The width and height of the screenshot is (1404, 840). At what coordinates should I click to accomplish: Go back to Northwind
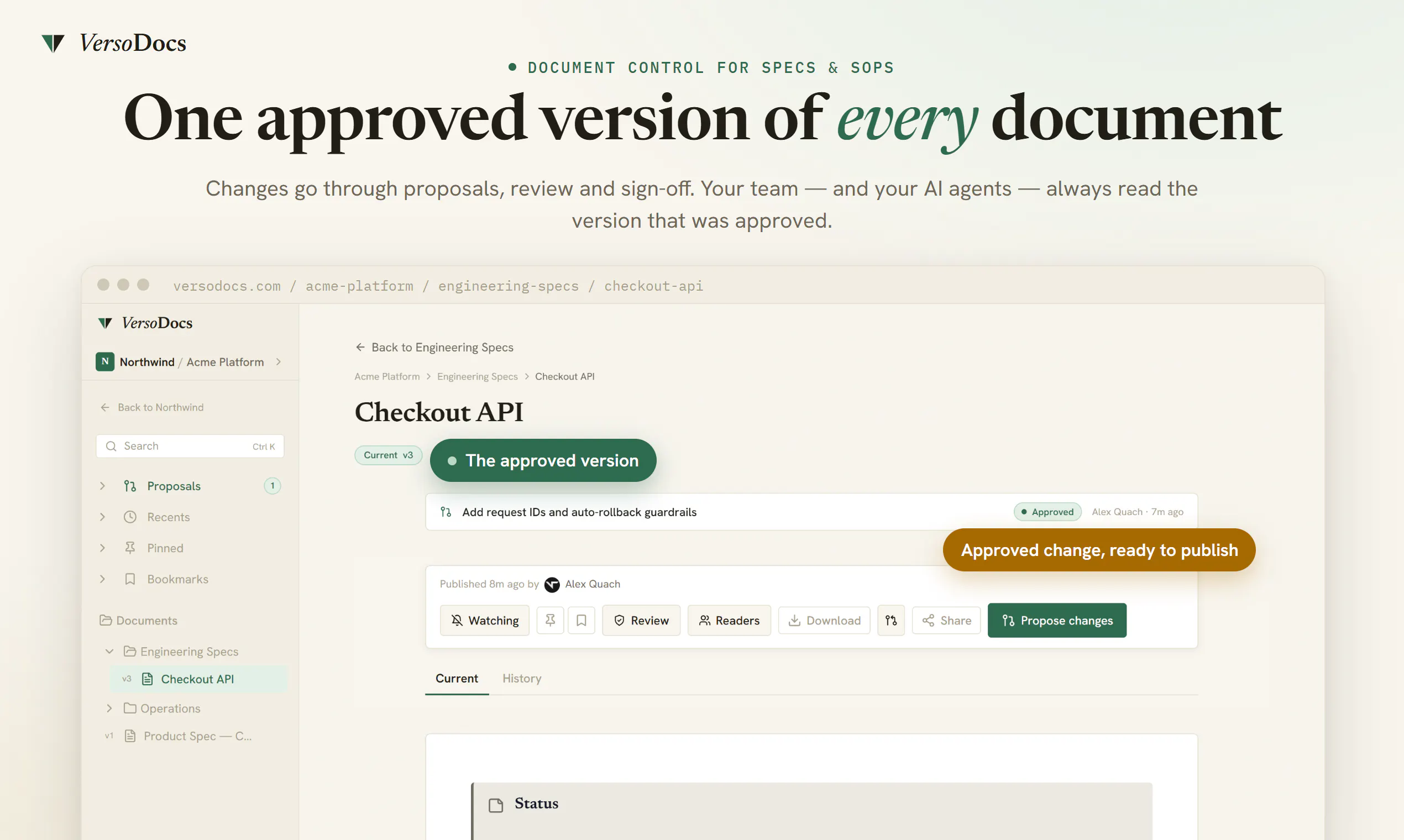point(151,407)
